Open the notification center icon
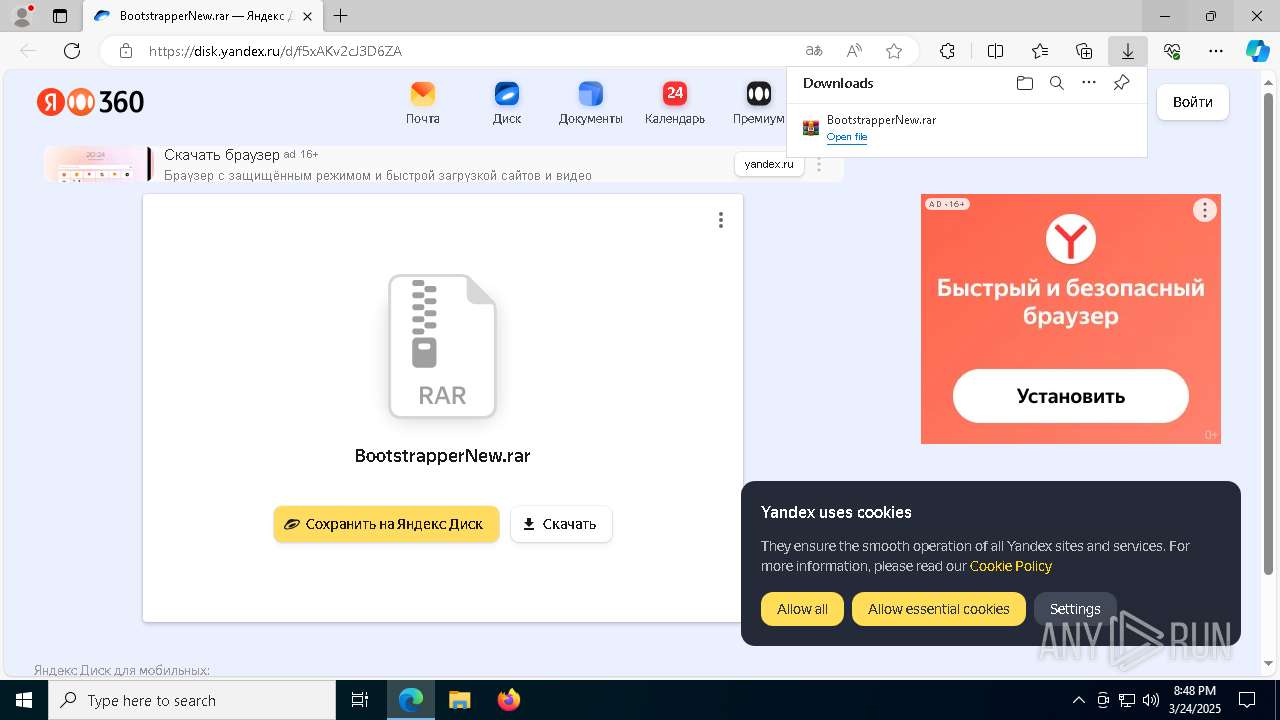 (1247, 700)
